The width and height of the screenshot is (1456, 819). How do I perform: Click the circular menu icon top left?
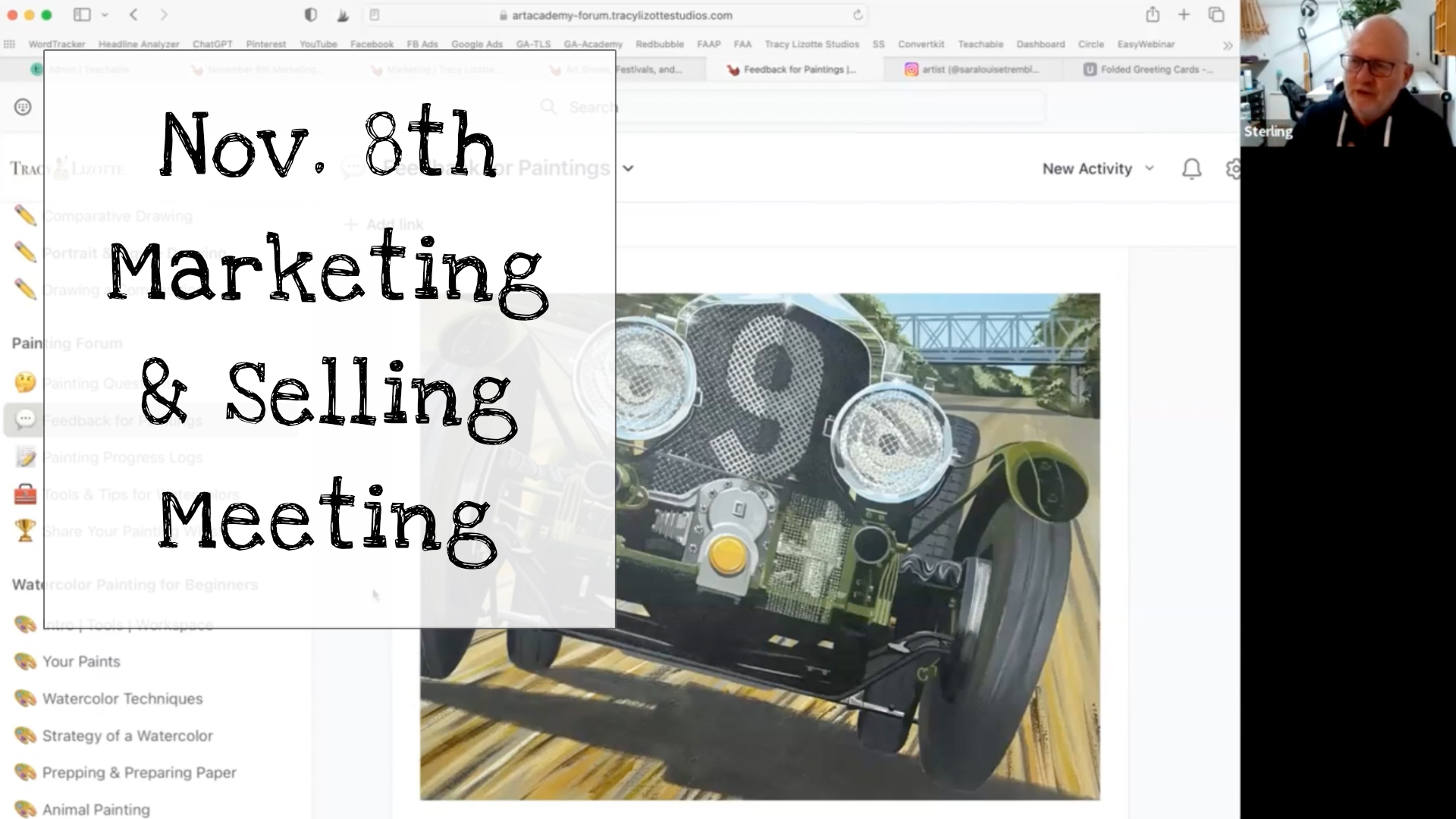(x=23, y=107)
